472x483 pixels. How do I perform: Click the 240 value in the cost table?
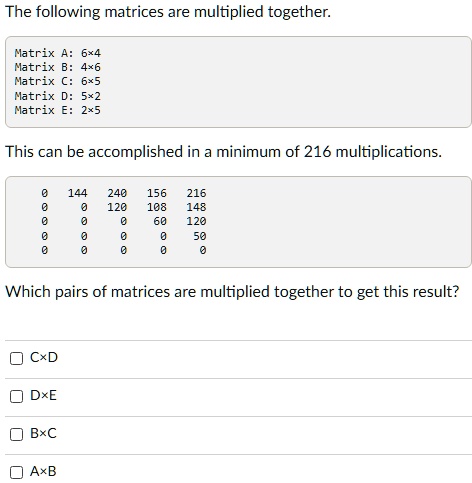point(117,193)
